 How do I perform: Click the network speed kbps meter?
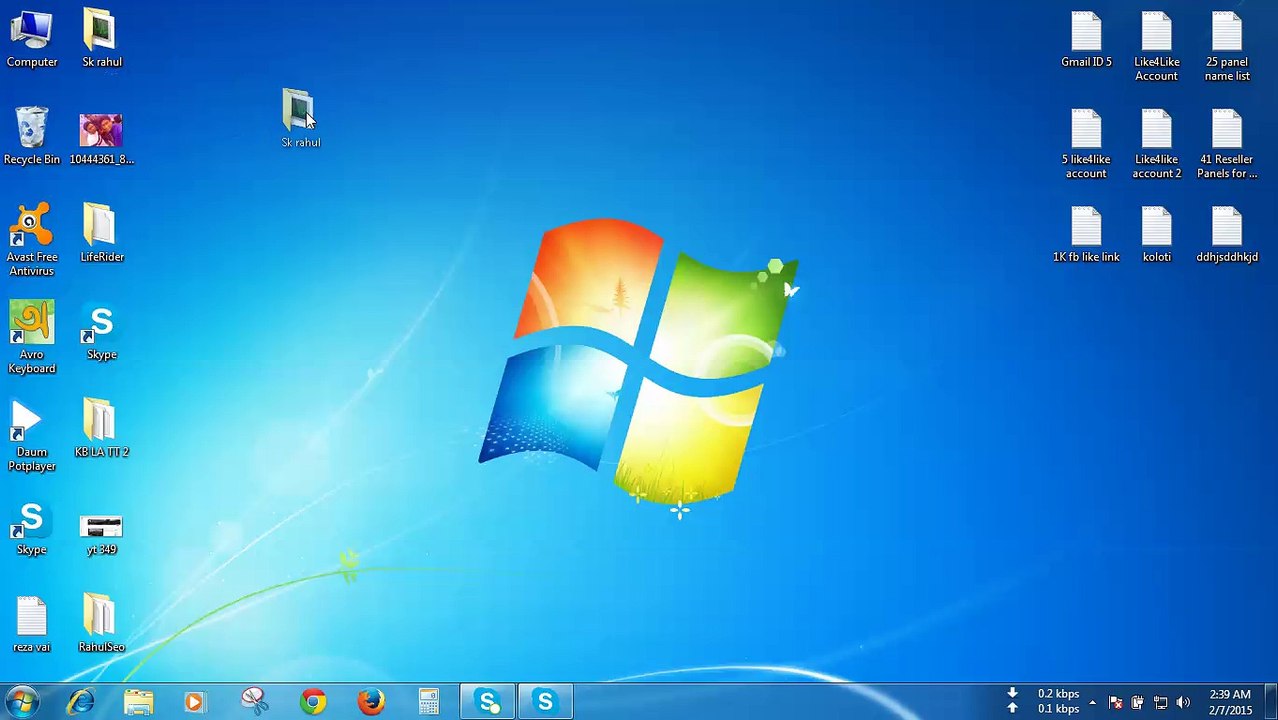click(x=1045, y=701)
